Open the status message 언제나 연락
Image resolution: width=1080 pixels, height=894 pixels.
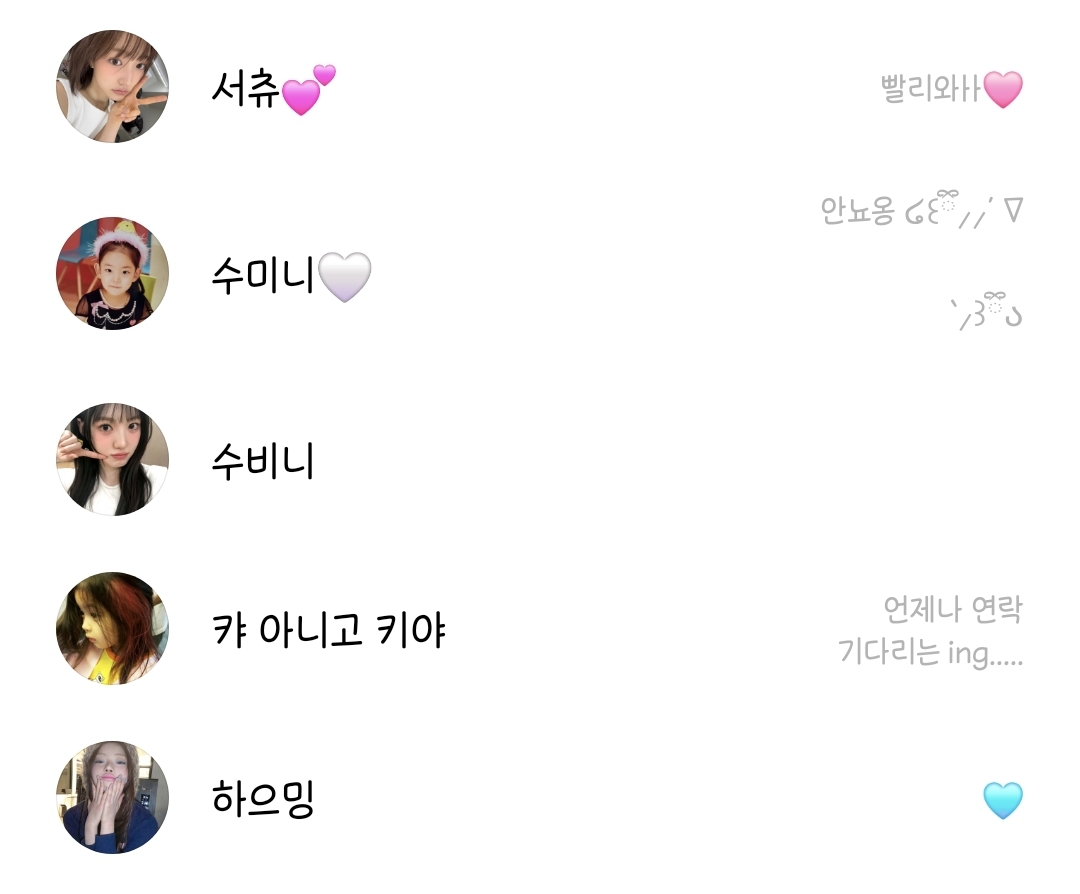(x=953, y=609)
